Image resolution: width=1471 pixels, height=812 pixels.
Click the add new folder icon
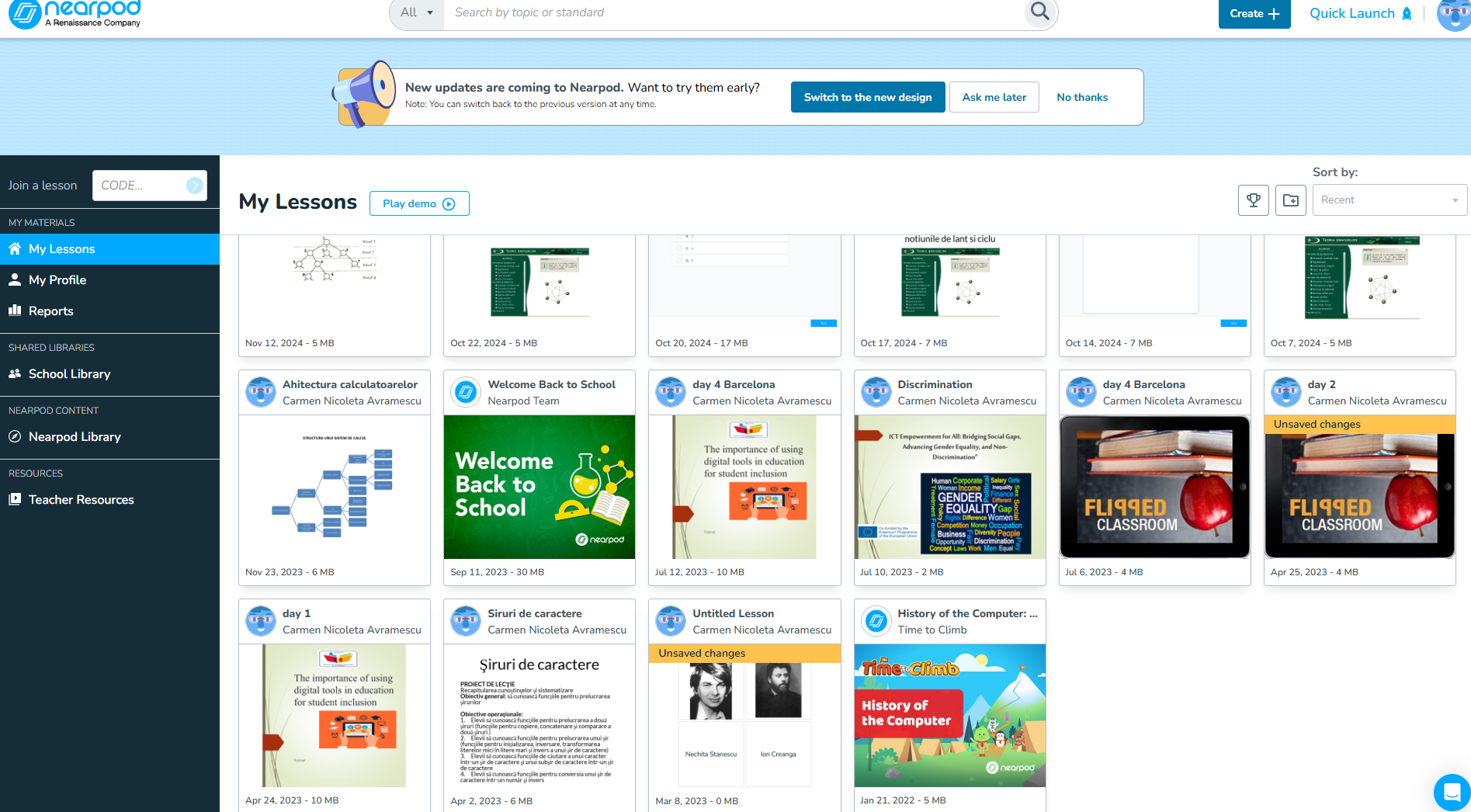[x=1290, y=200]
